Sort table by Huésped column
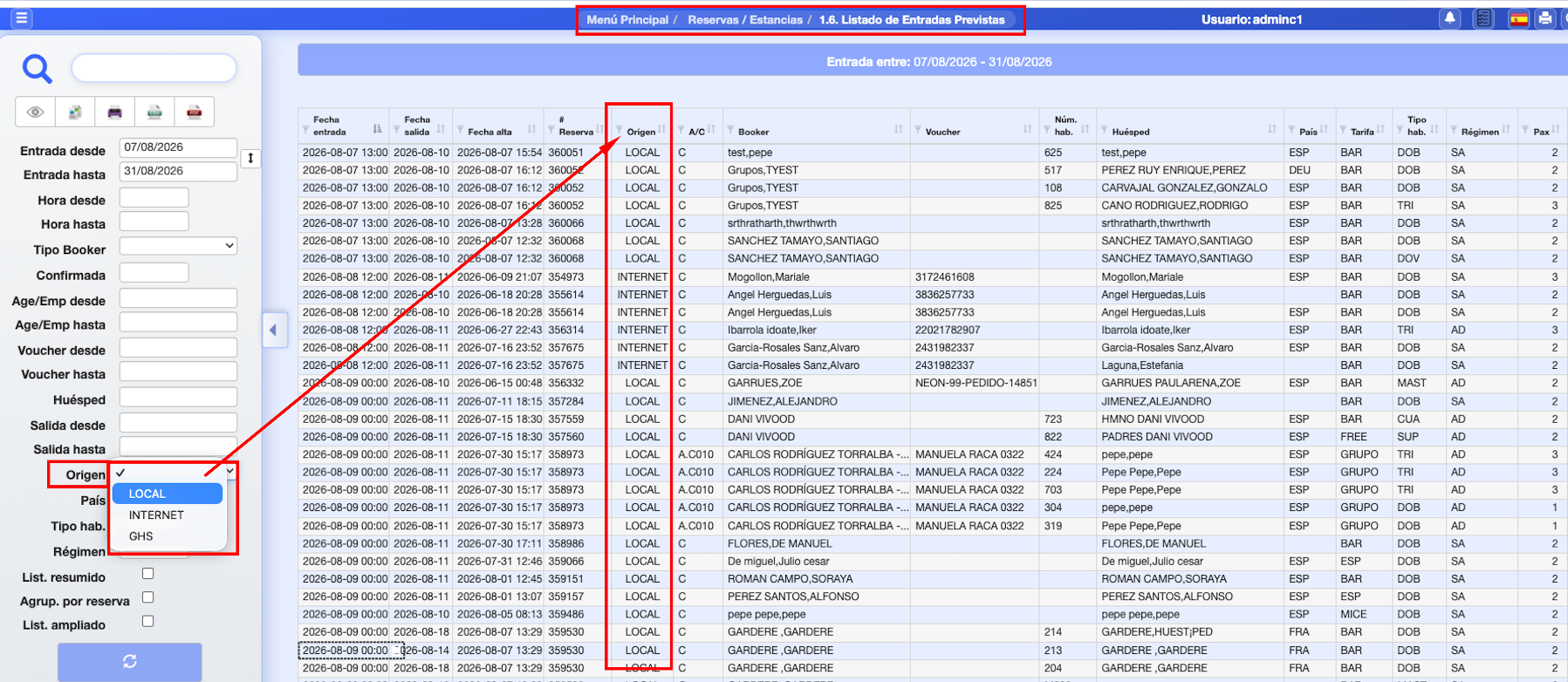This screenshot has height=682, width=1568. point(1272,129)
